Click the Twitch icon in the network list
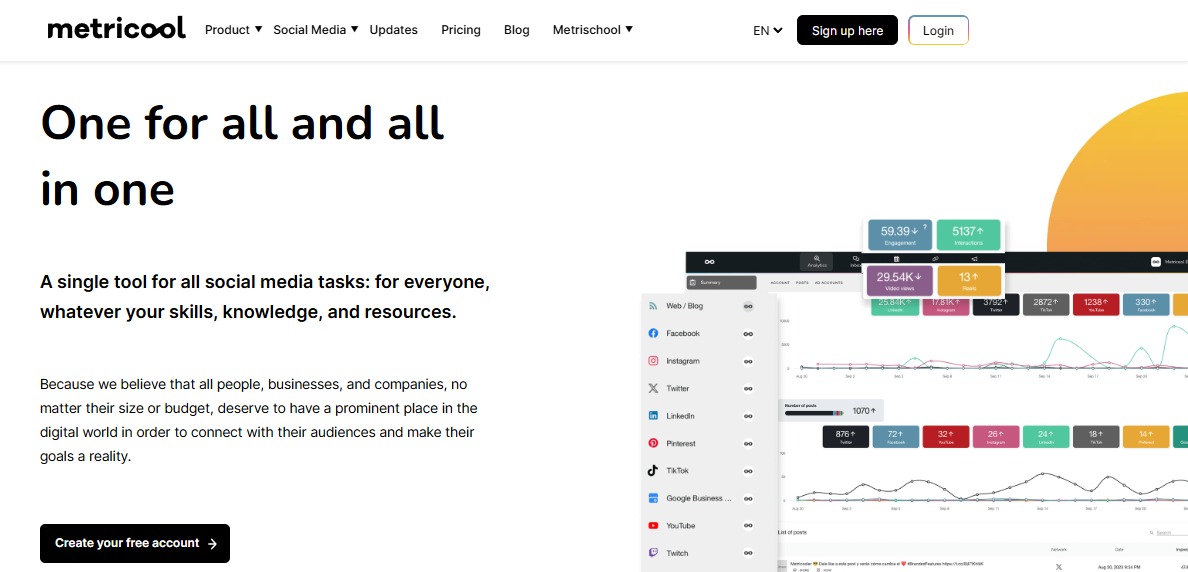 pos(653,553)
